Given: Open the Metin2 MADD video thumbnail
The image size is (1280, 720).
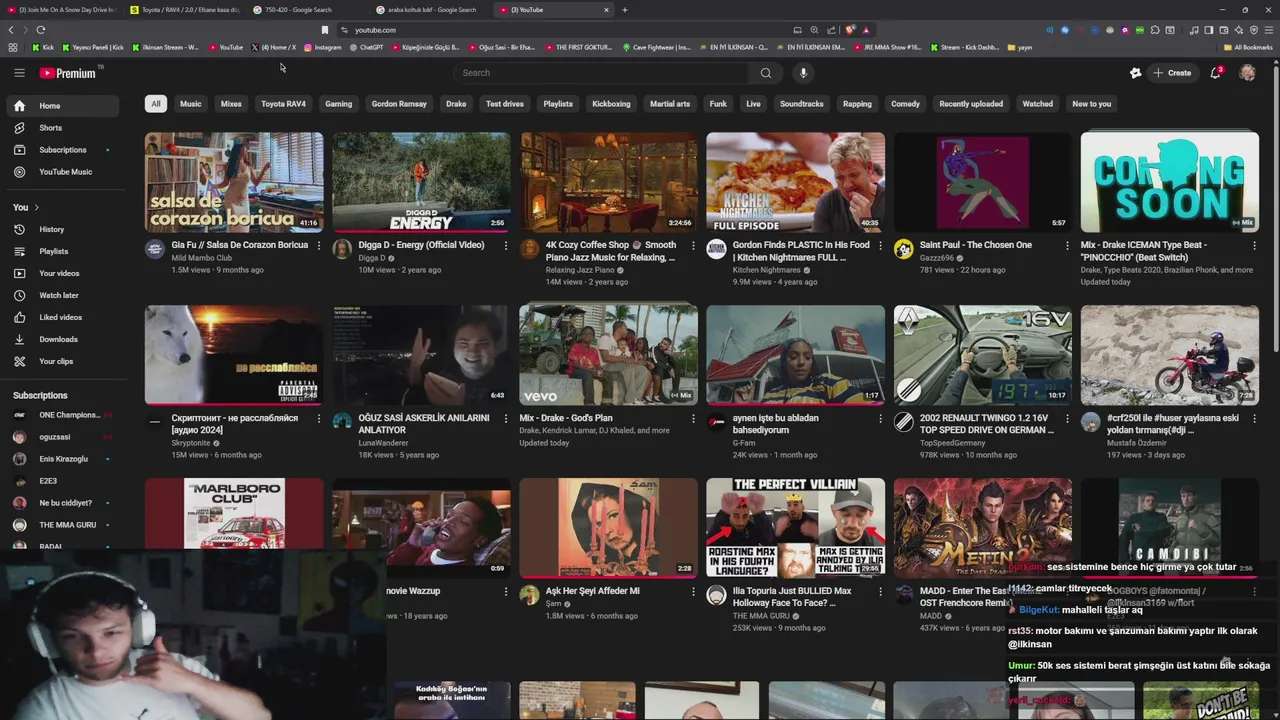Looking at the screenshot, I should (x=982, y=528).
